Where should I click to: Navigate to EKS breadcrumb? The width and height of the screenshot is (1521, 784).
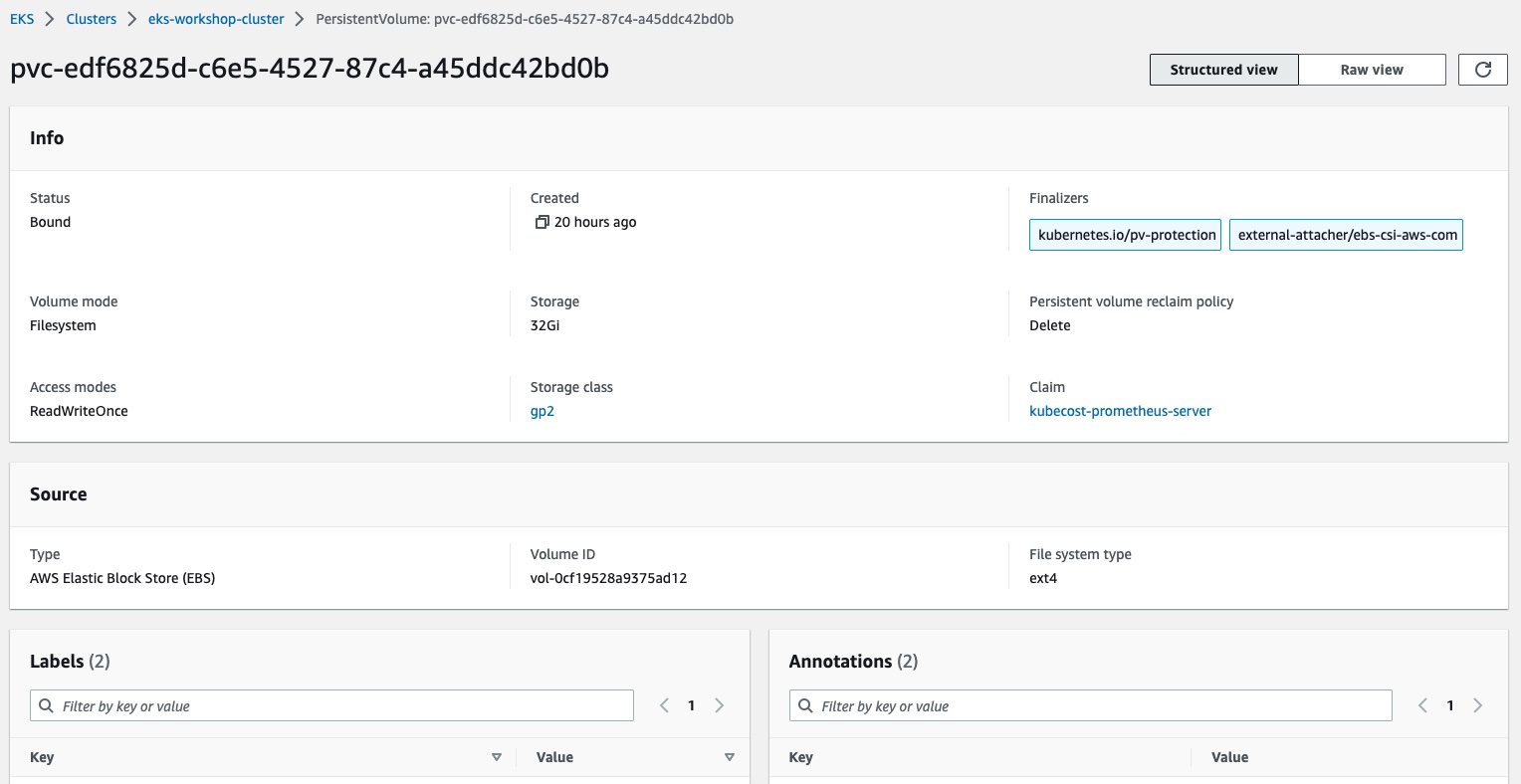(x=22, y=19)
